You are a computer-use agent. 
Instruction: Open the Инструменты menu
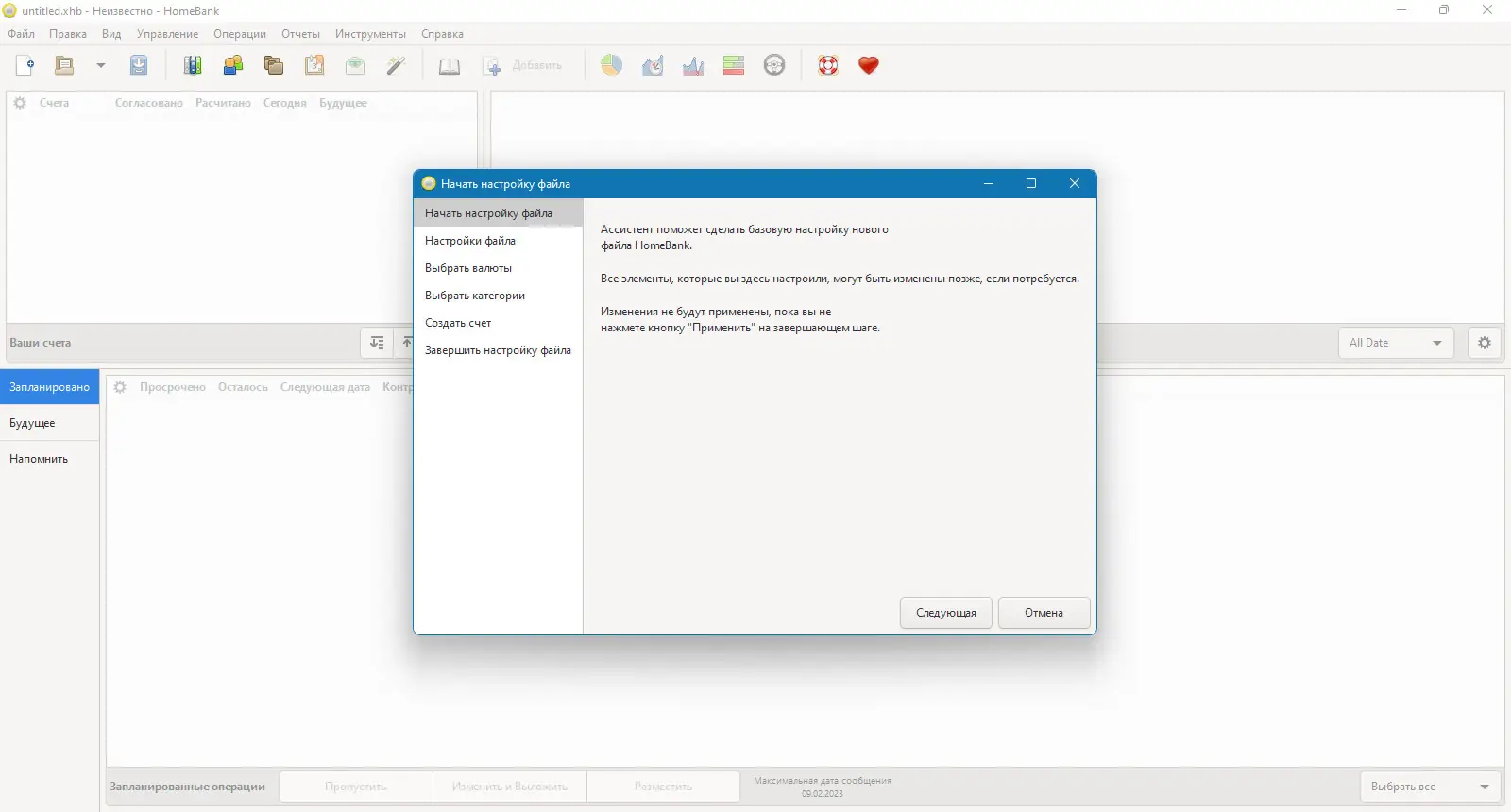pos(370,34)
